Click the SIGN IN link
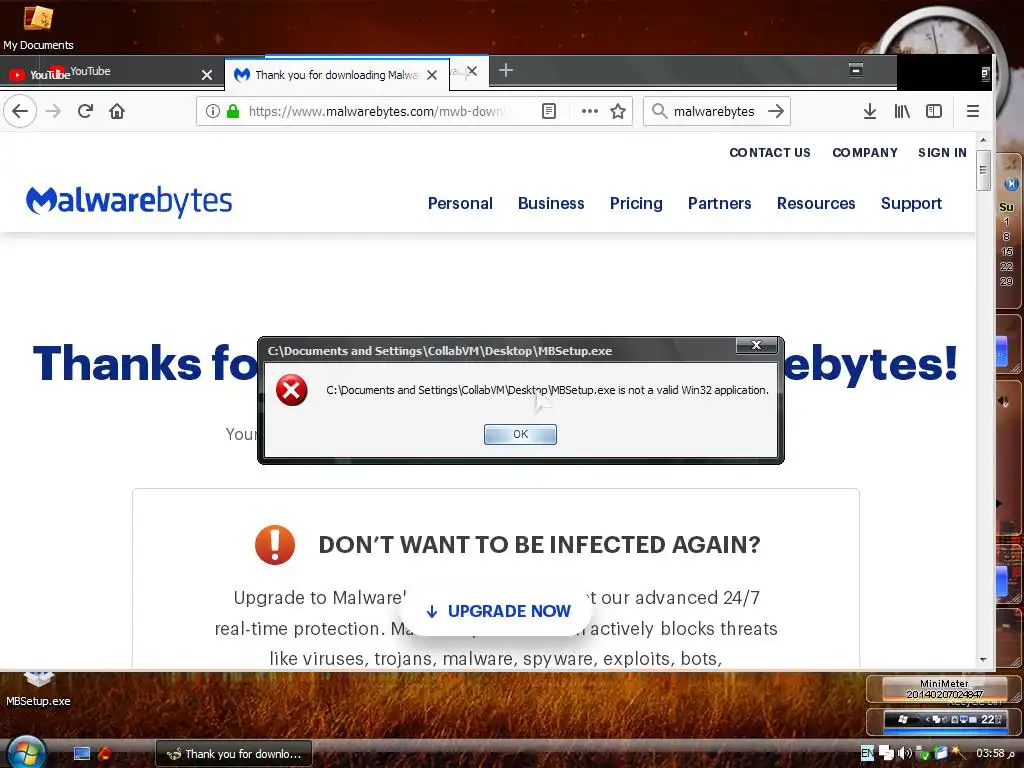Viewport: 1024px width, 768px height. [942, 152]
